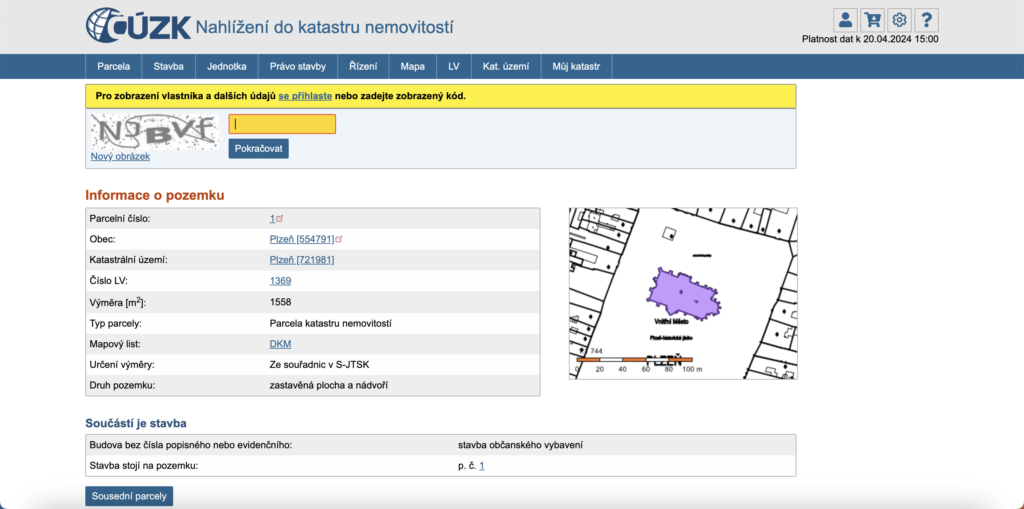Click external link icon next to parcel number
This screenshot has height=509, width=1024.
(x=280, y=218)
